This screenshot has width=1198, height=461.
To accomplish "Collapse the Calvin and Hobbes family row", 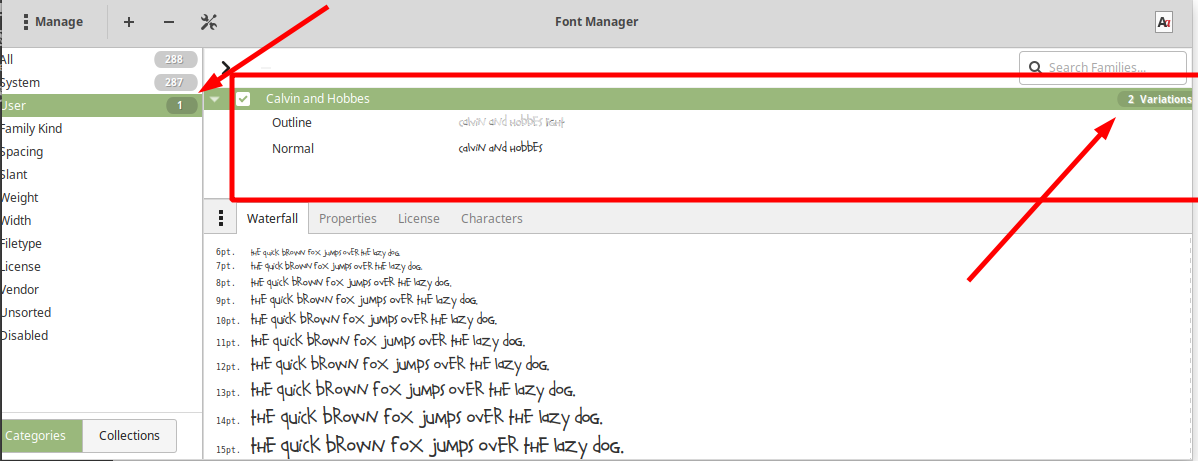I will click(215, 99).
